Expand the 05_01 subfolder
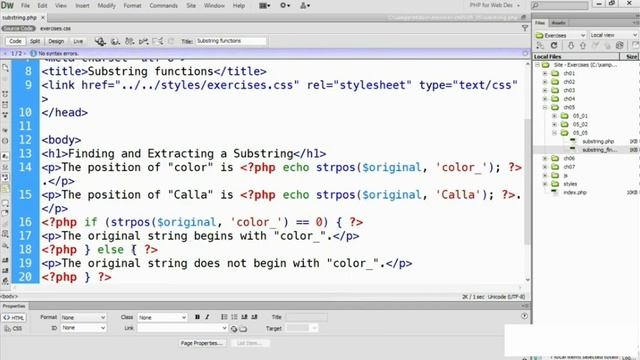This screenshot has width=640, height=360. click(554, 116)
